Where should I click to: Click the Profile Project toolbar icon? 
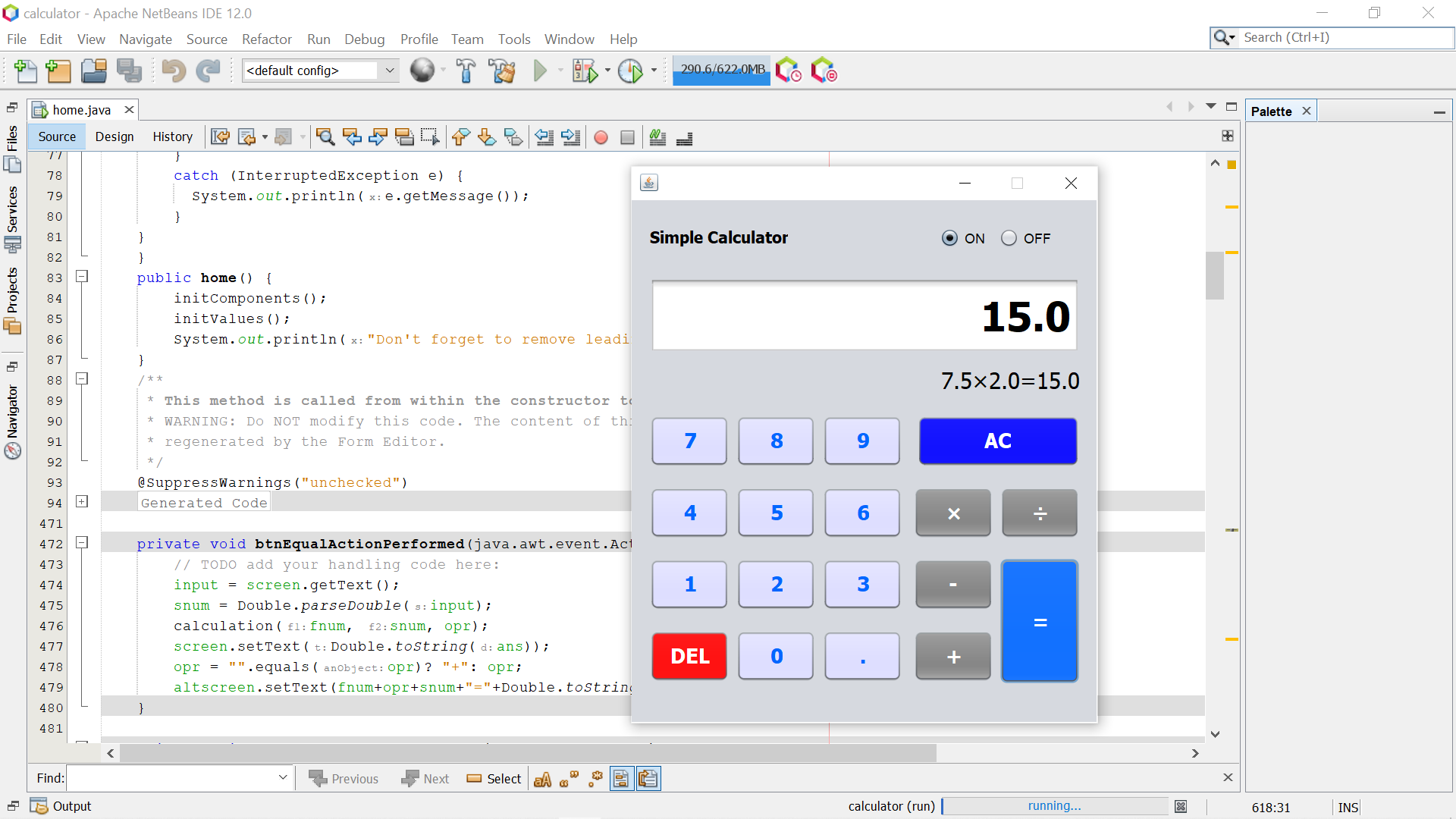click(630, 71)
